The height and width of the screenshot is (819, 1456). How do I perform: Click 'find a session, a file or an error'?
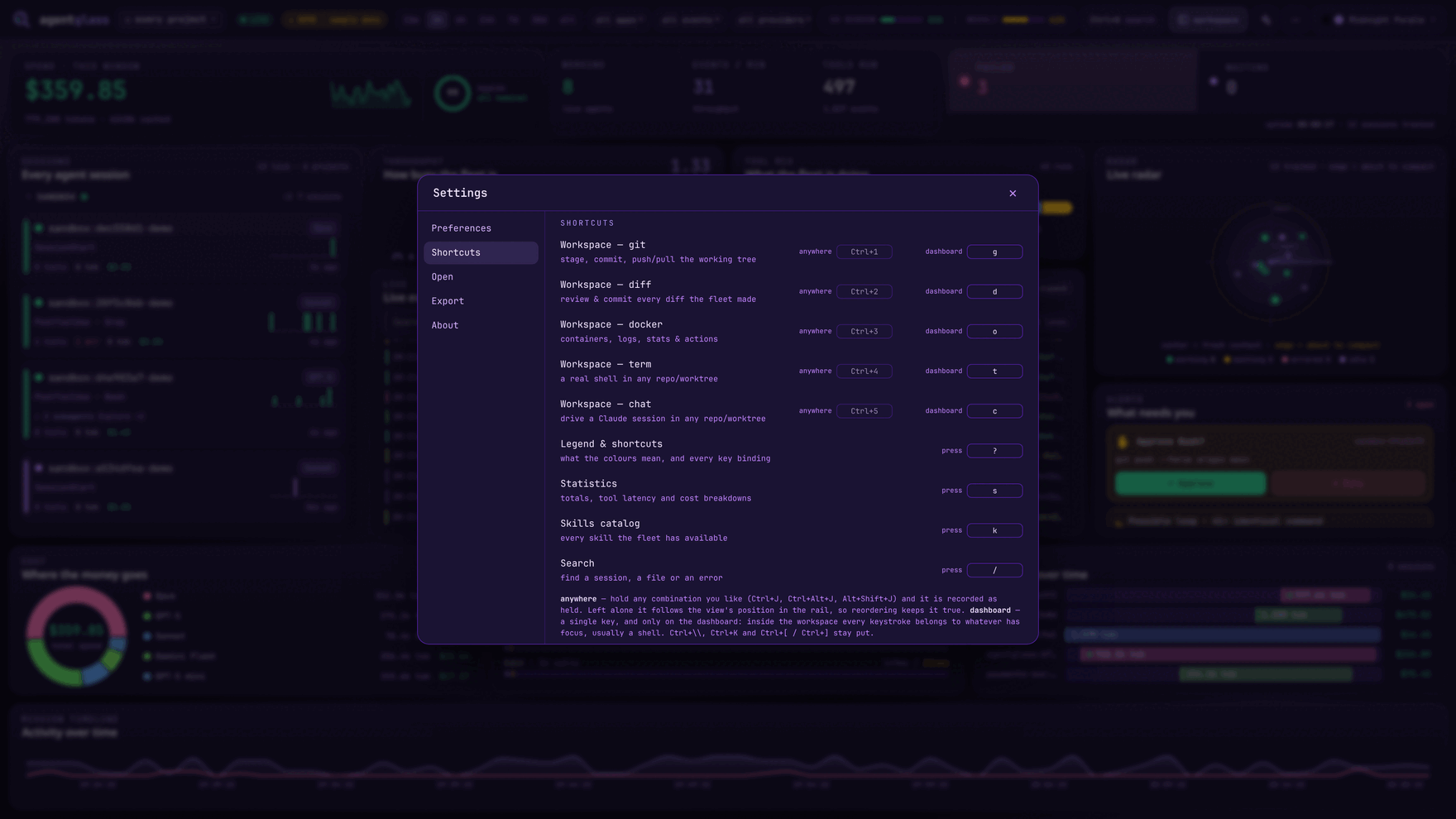(641, 578)
